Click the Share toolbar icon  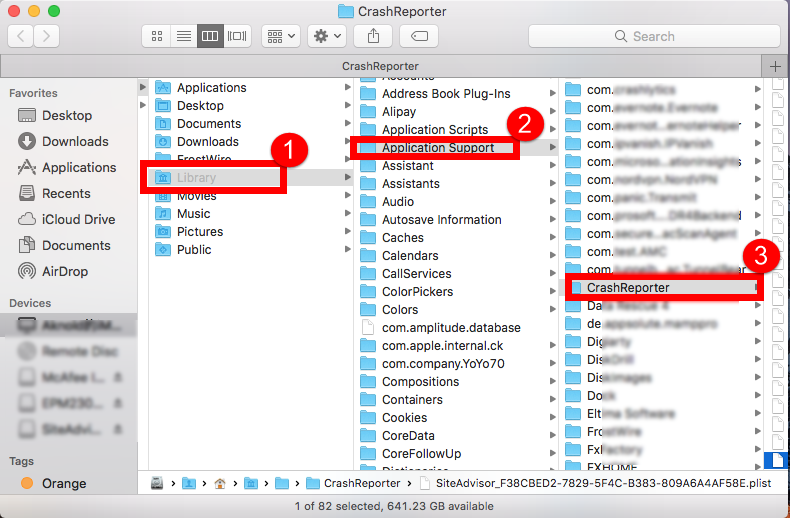coord(373,36)
